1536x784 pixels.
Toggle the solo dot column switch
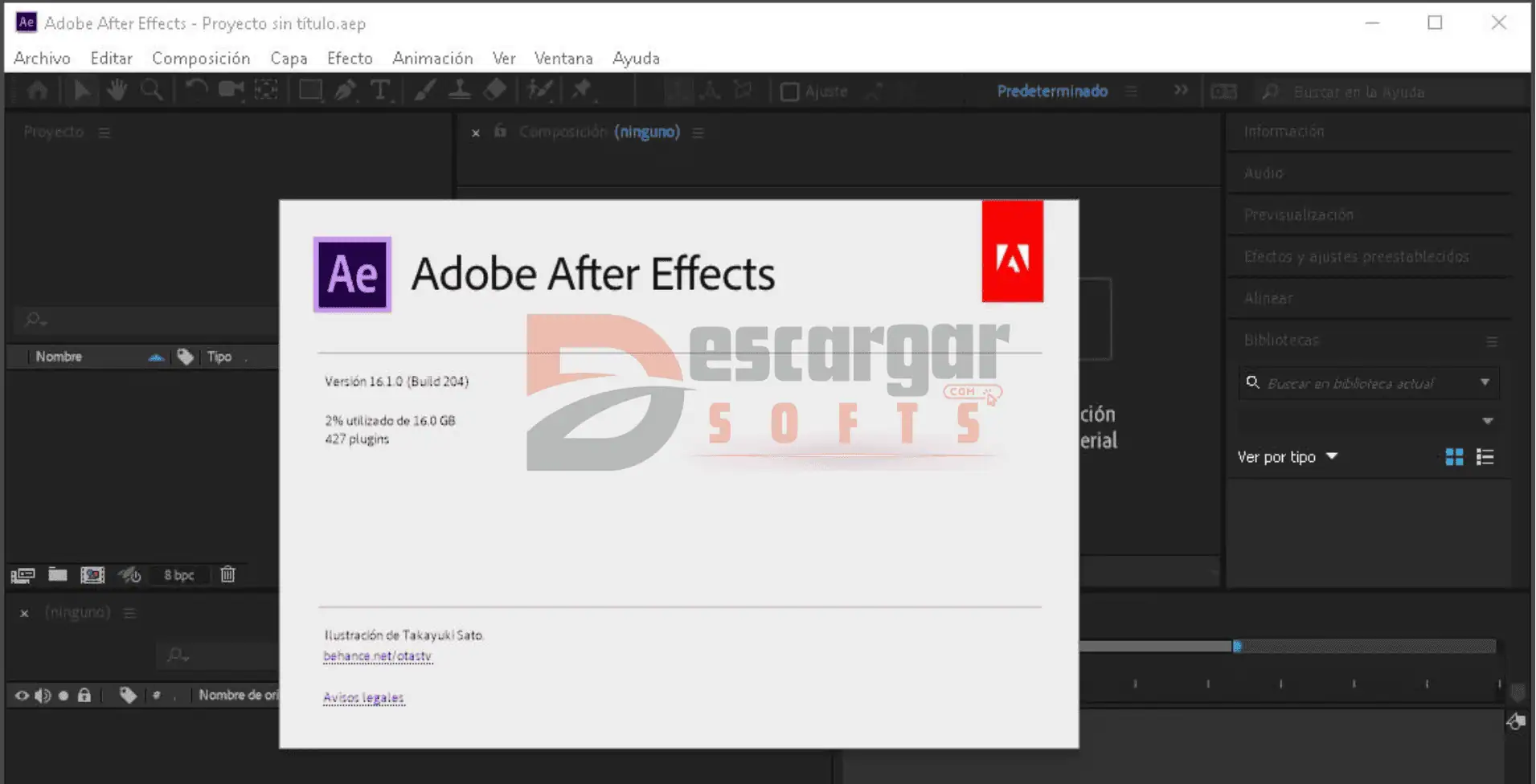(x=63, y=696)
